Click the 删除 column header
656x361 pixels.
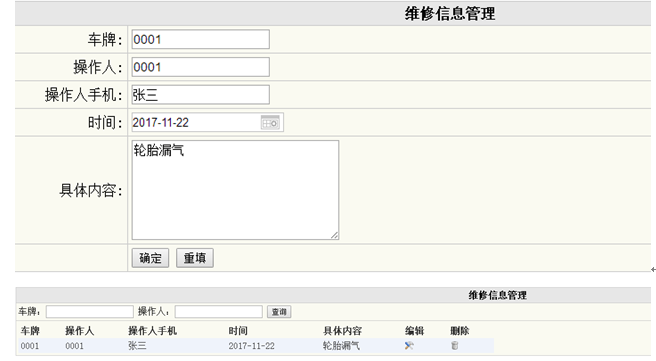coord(460,331)
